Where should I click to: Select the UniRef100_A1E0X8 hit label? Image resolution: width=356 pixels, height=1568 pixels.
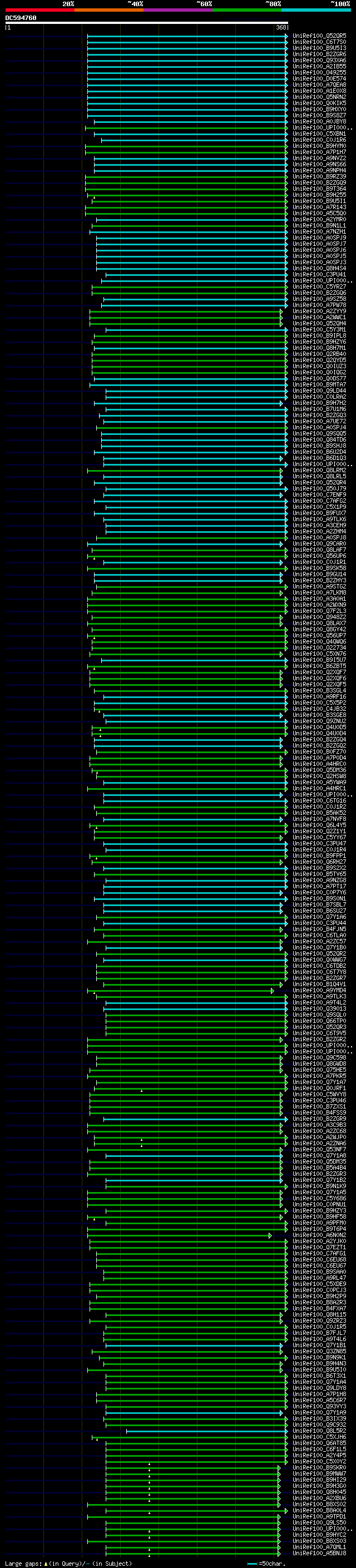[x=319, y=91]
